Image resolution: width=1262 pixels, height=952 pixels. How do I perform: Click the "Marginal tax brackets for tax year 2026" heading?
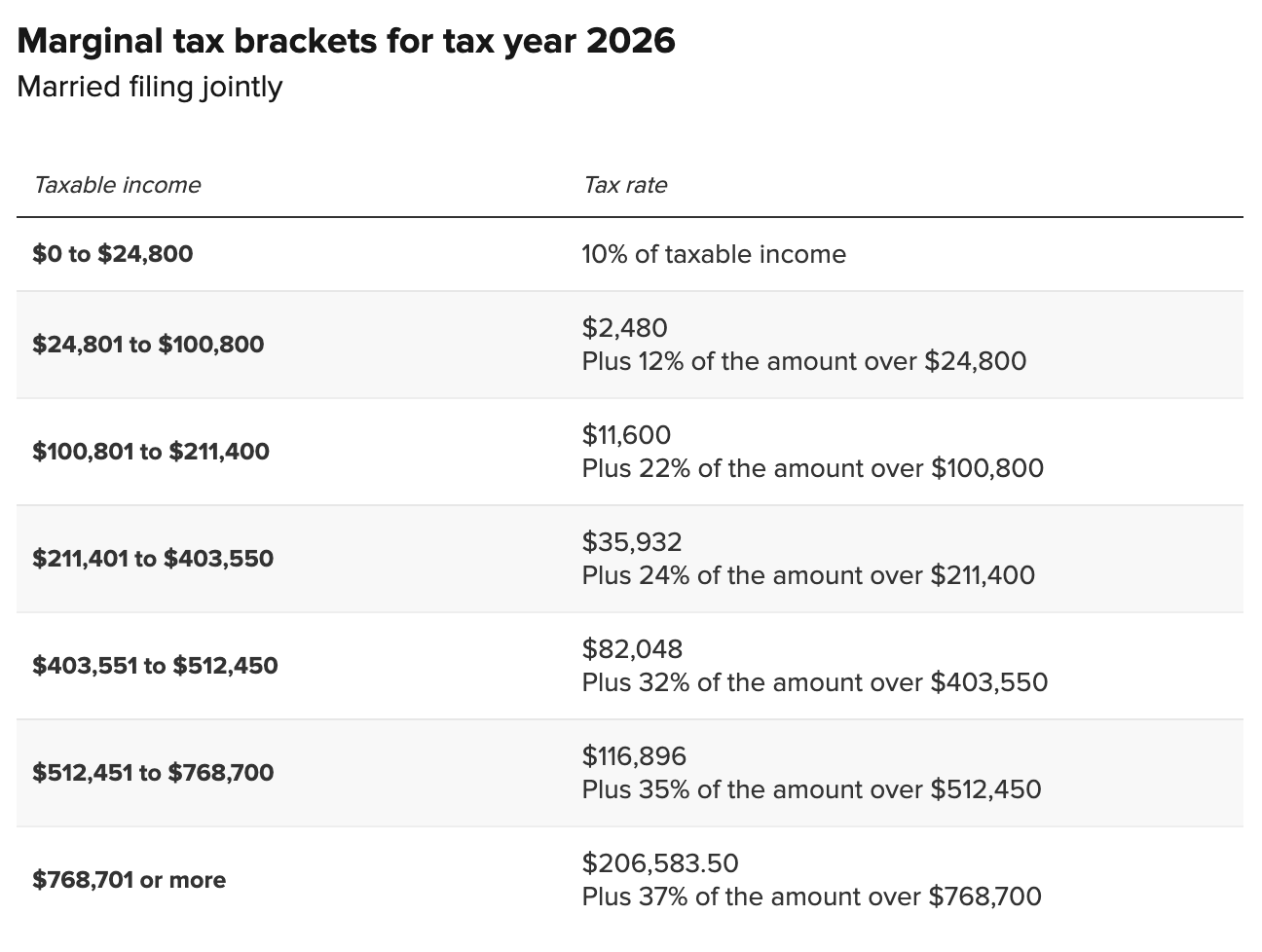point(346,41)
